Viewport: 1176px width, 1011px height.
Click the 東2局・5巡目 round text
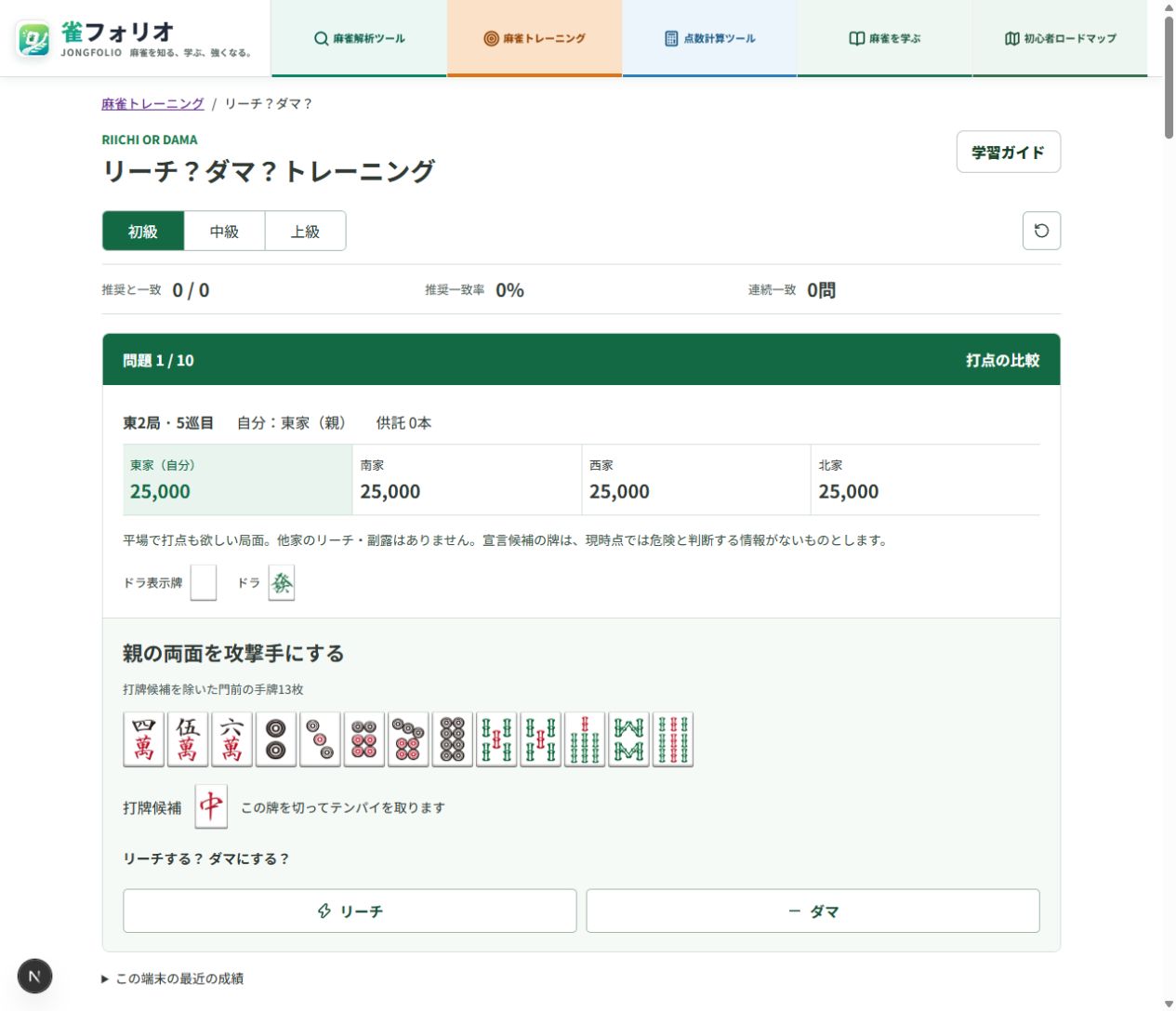(168, 423)
